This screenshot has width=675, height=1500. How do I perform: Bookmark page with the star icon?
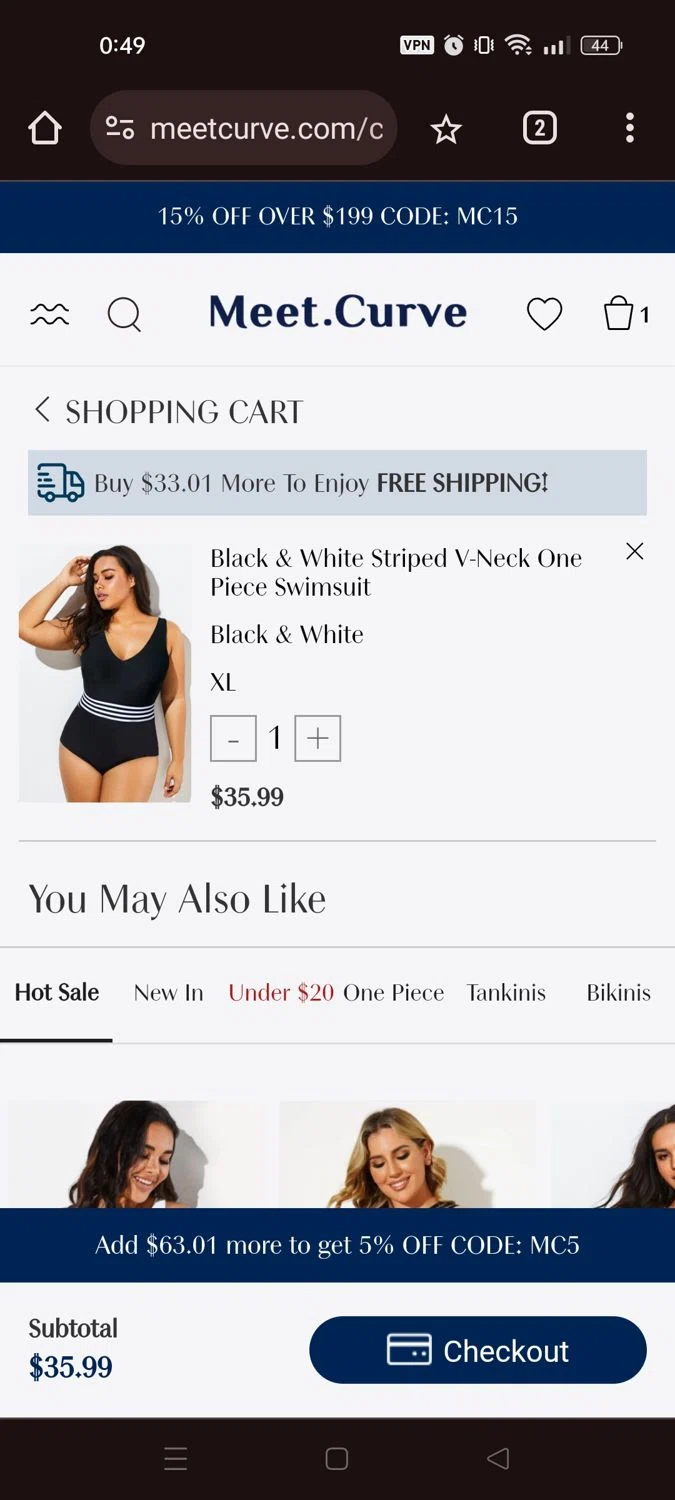[x=446, y=129]
